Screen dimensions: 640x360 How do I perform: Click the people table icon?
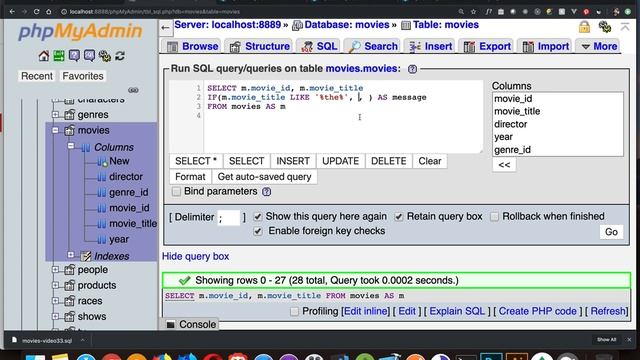click(x=70, y=270)
